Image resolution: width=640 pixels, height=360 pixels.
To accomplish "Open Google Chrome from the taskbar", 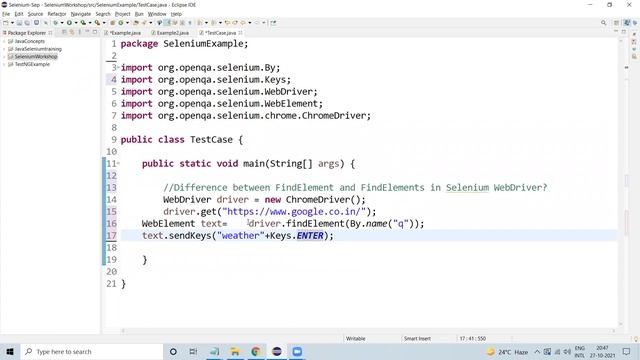I will pyautogui.click(x=256, y=351).
